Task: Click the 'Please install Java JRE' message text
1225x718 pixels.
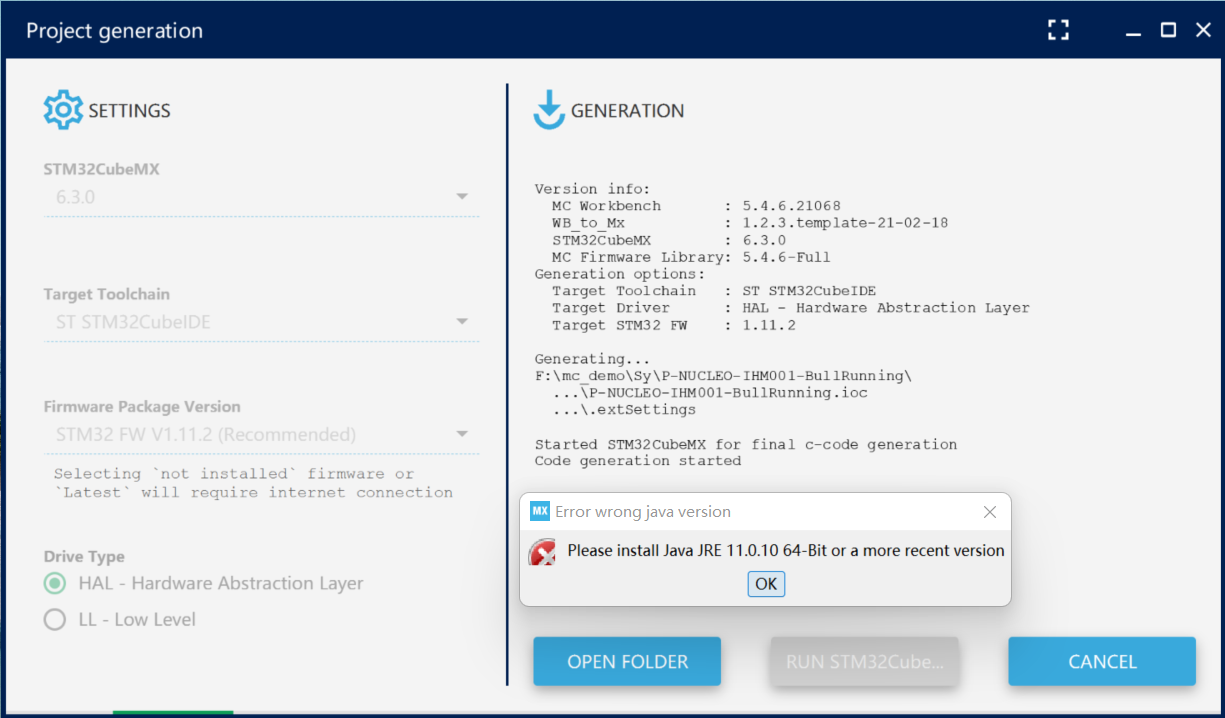Action: click(786, 550)
